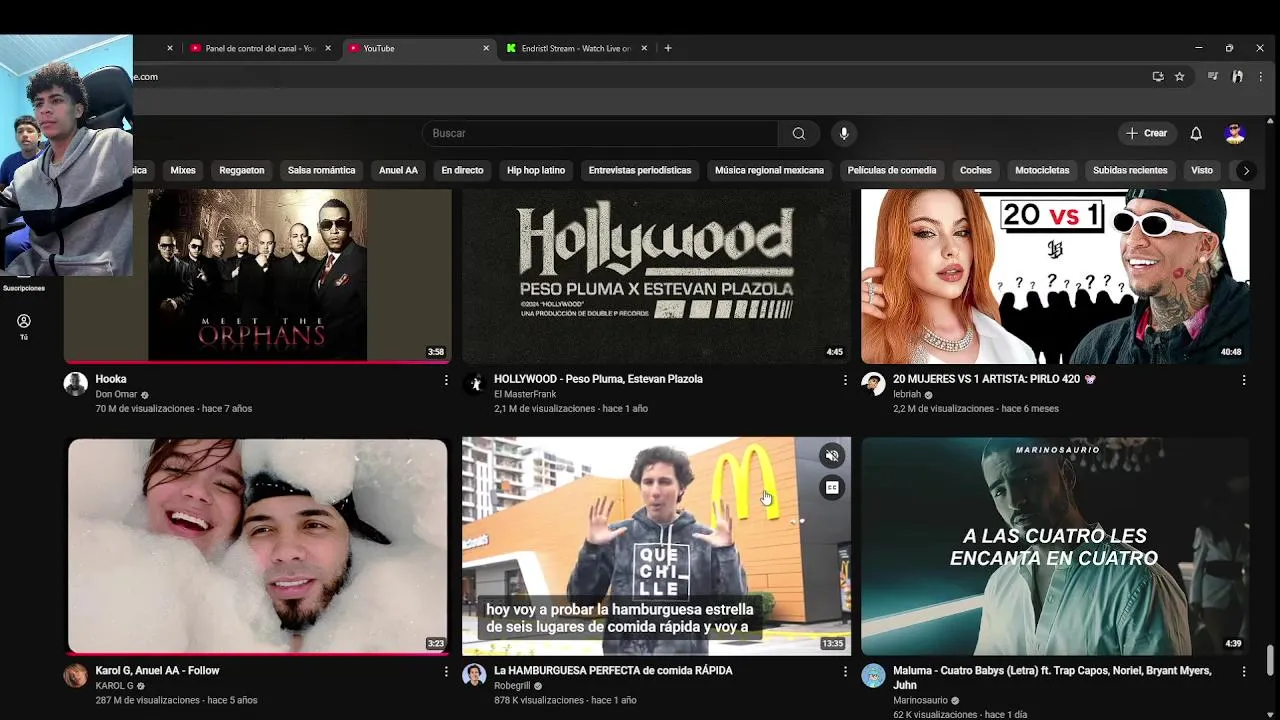
Task: Open options menu for HOLLYWOOD Peso Pluma video
Action: tap(845, 380)
